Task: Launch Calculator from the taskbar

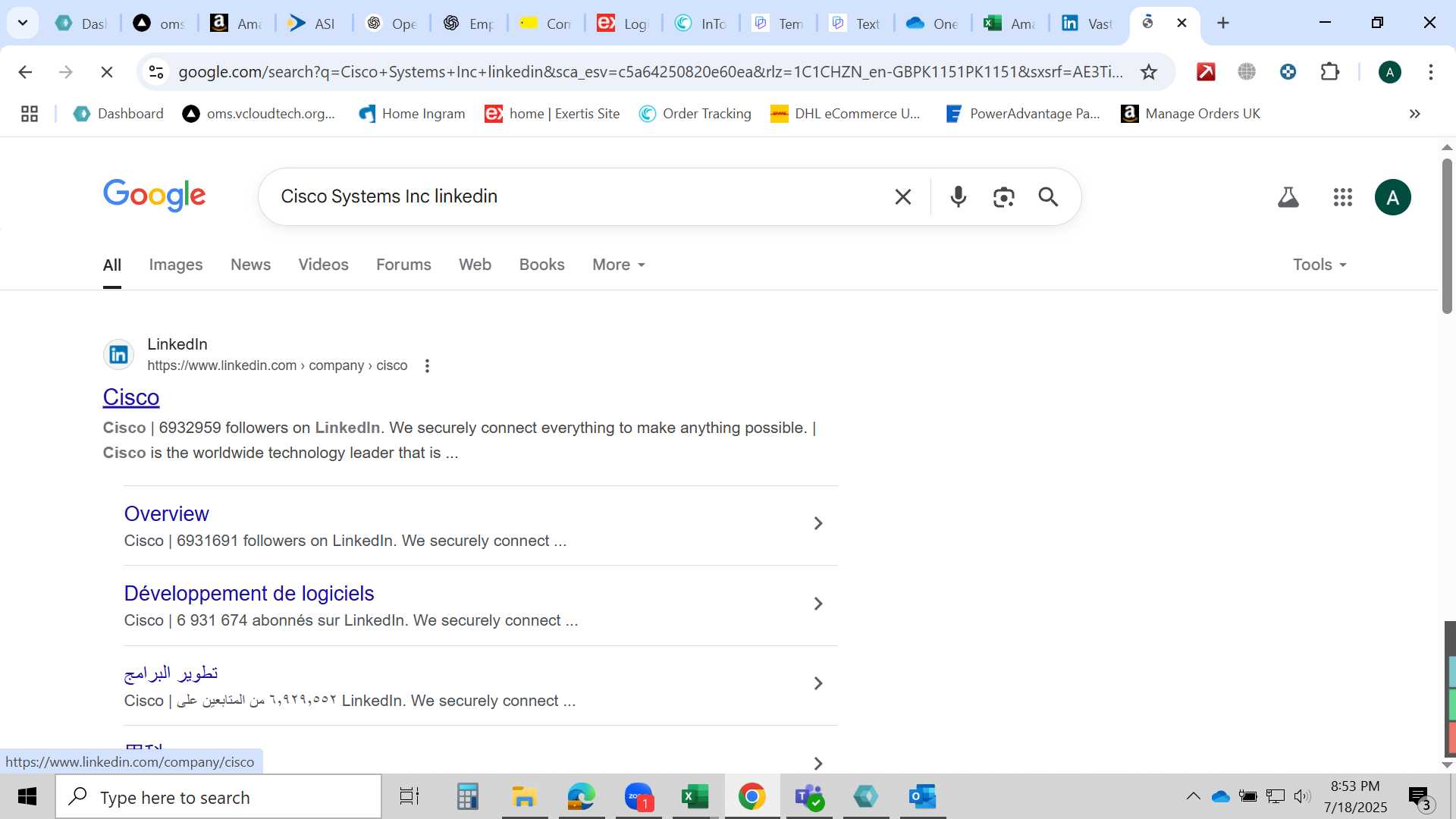Action: tap(467, 797)
